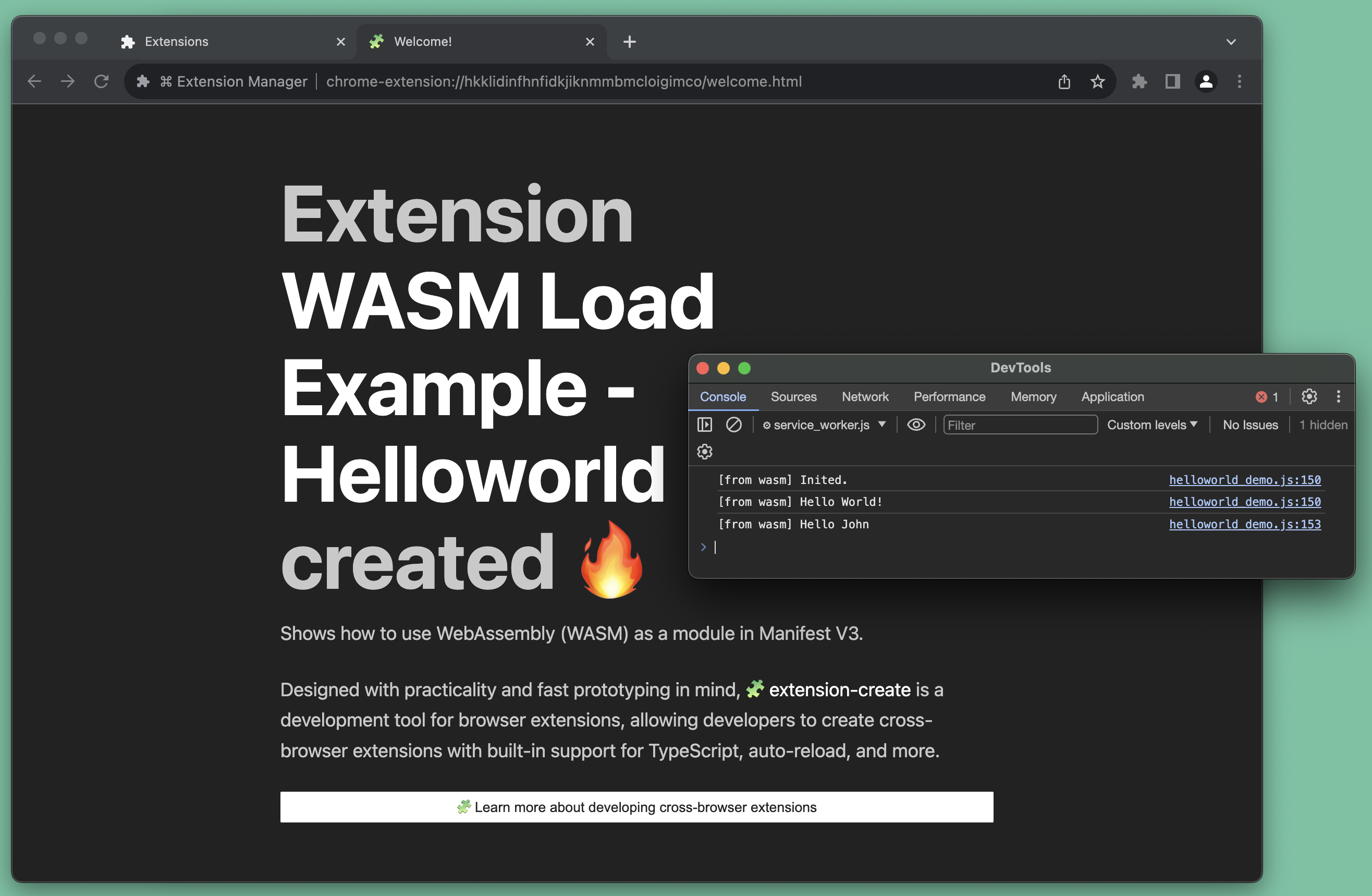Click the Extension Manager site info chip
This screenshot has height=896, width=1372.
tap(223, 81)
